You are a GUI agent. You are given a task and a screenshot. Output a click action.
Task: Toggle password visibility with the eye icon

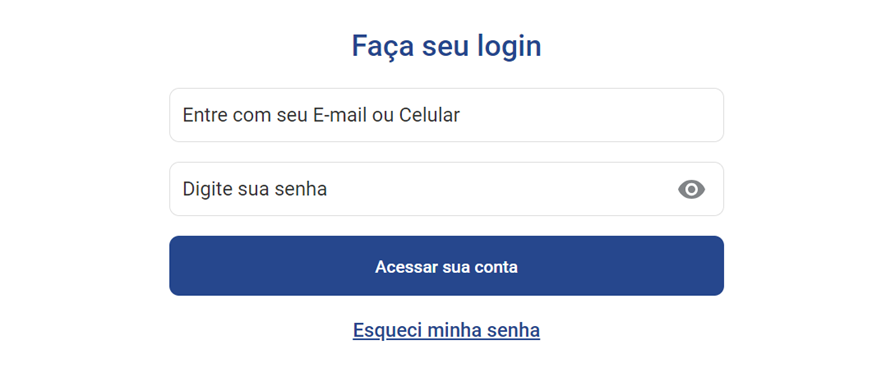pyautogui.click(x=691, y=189)
